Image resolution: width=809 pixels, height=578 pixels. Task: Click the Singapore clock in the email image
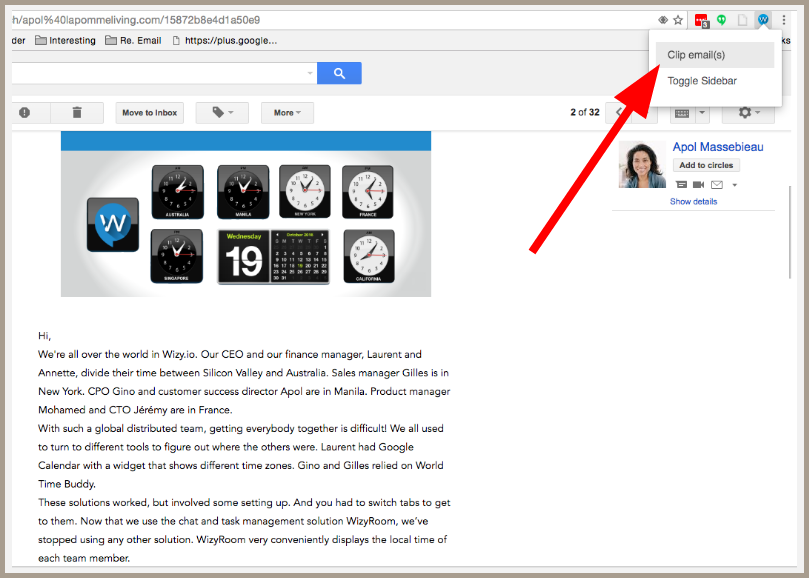pyautogui.click(x=176, y=256)
